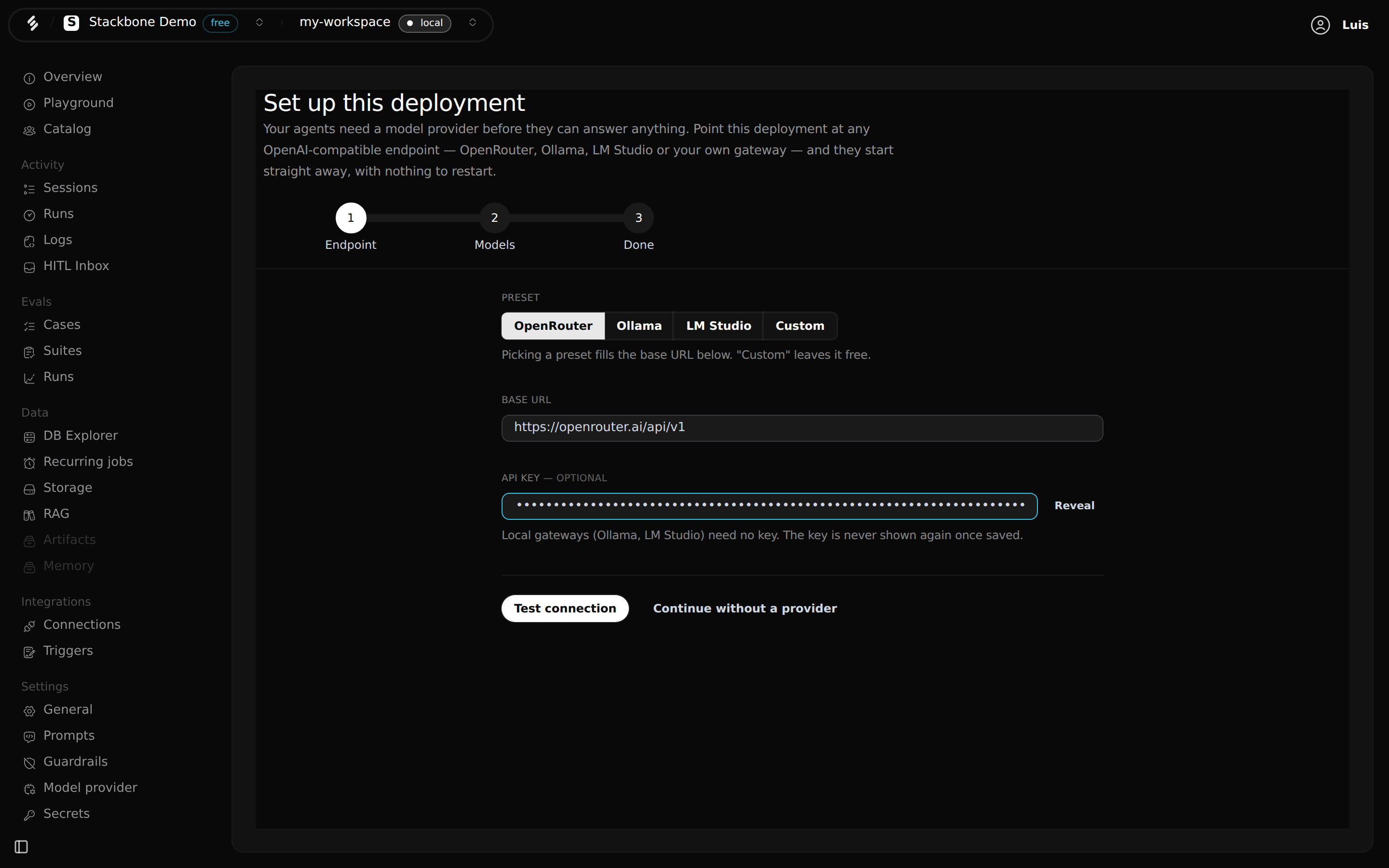
Task: Open the Connections plug icon
Action: click(x=29, y=626)
